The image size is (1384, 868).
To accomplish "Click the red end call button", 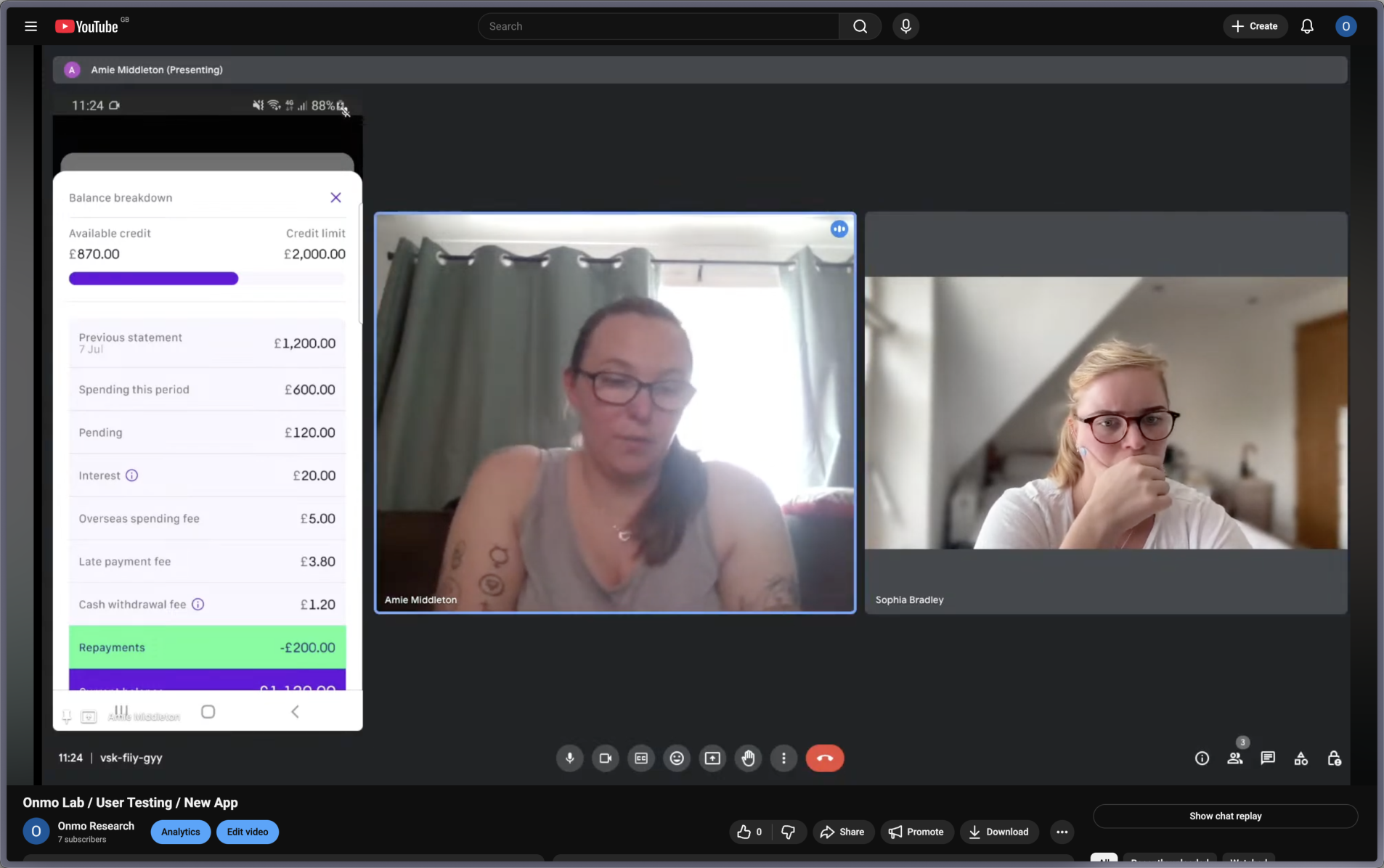I will tap(824, 758).
